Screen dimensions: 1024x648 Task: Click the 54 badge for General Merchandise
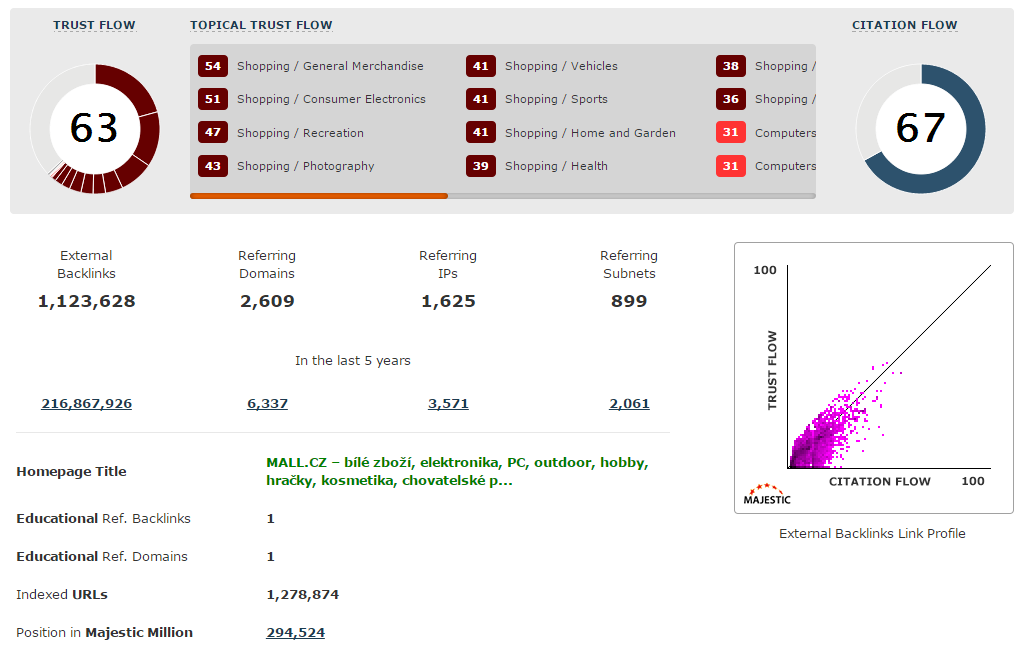213,66
